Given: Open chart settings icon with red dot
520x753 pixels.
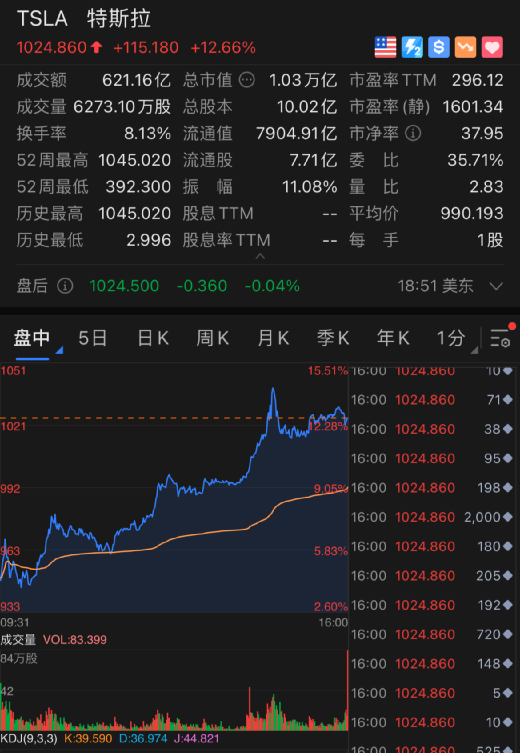Looking at the screenshot, I should click(x=501, y=336).
